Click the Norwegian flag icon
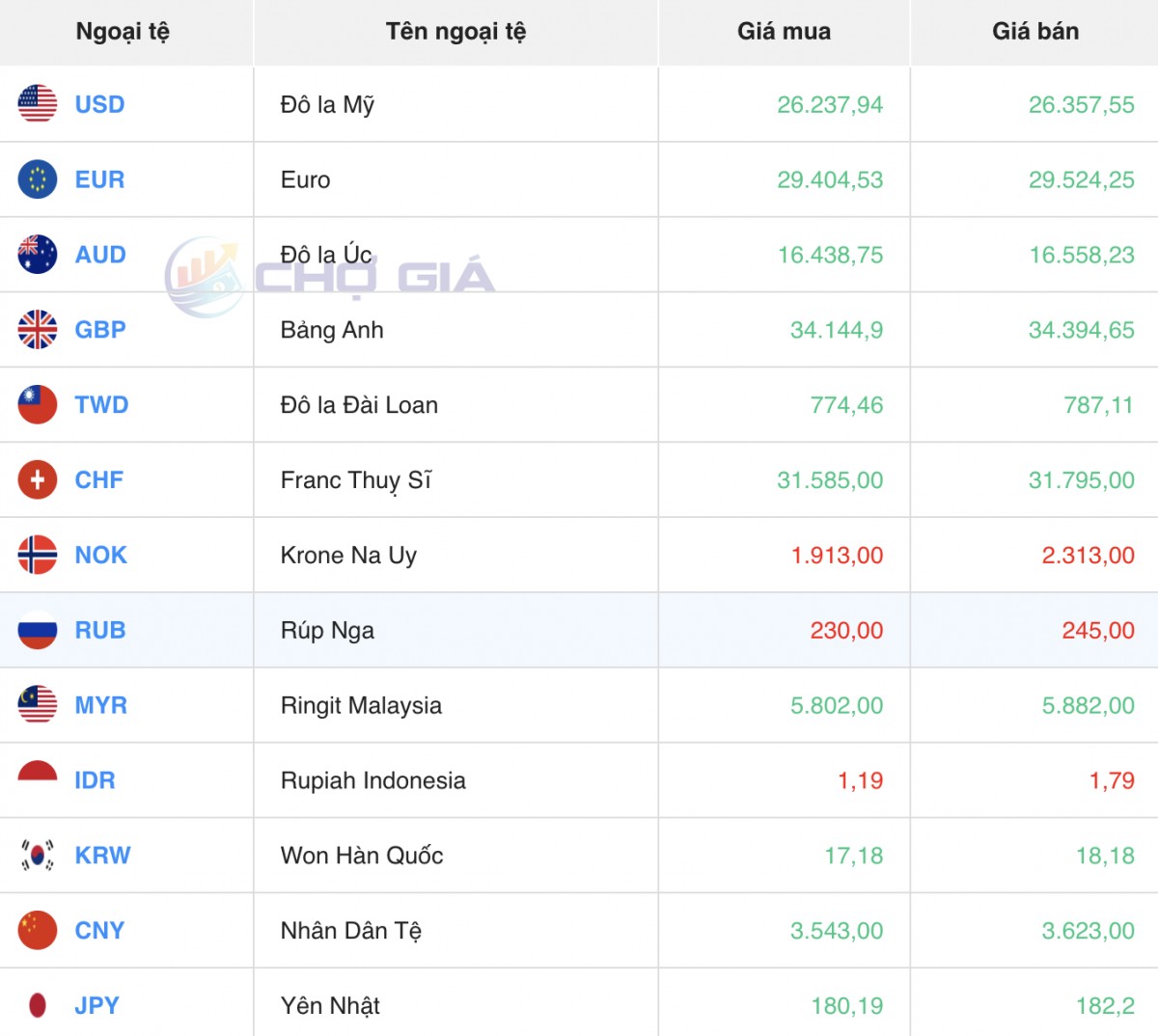The image size is (1158, 1036). point(38,555)
